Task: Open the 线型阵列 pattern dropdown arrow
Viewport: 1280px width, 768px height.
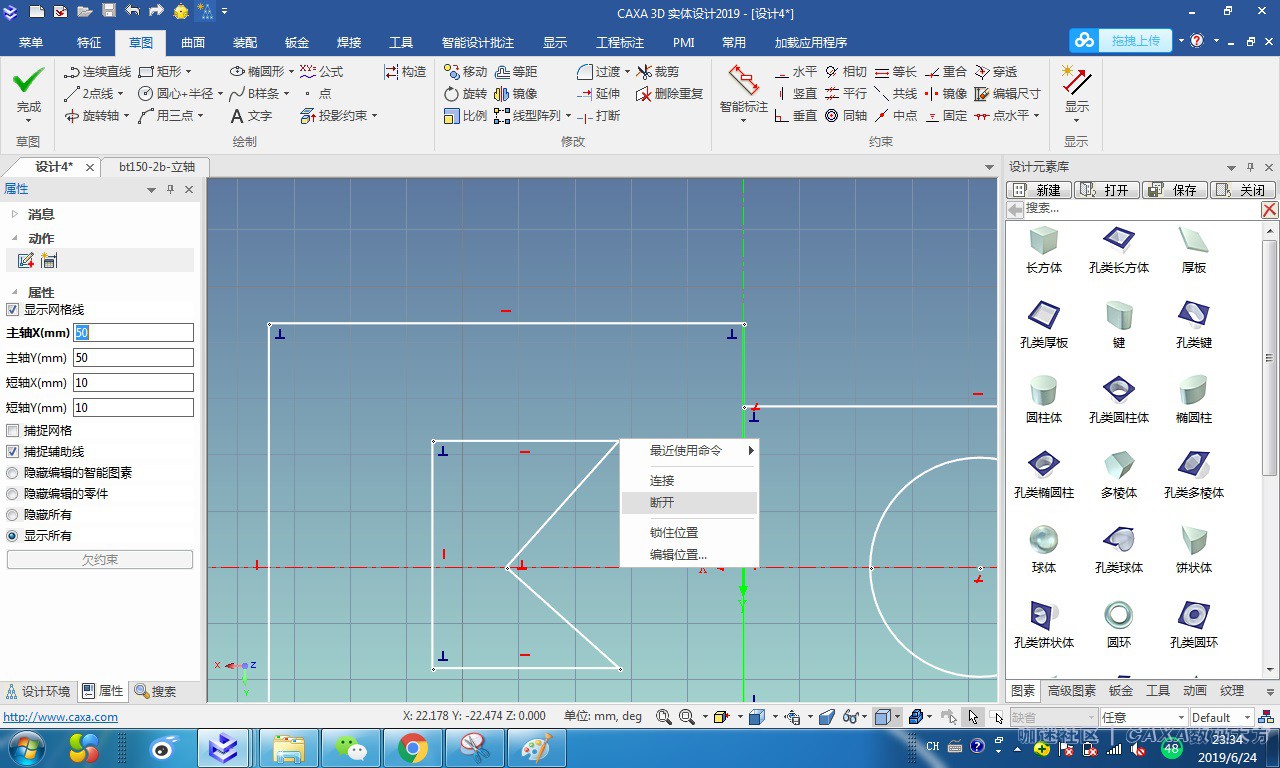Action: (x=568, y=116)
